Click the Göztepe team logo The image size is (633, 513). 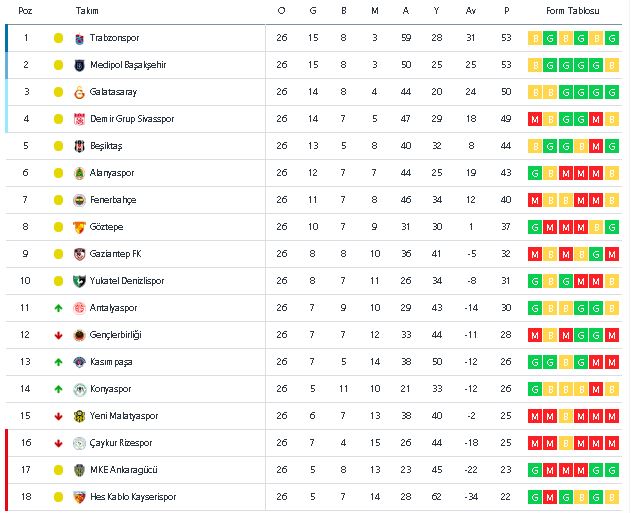click(80, 227)
